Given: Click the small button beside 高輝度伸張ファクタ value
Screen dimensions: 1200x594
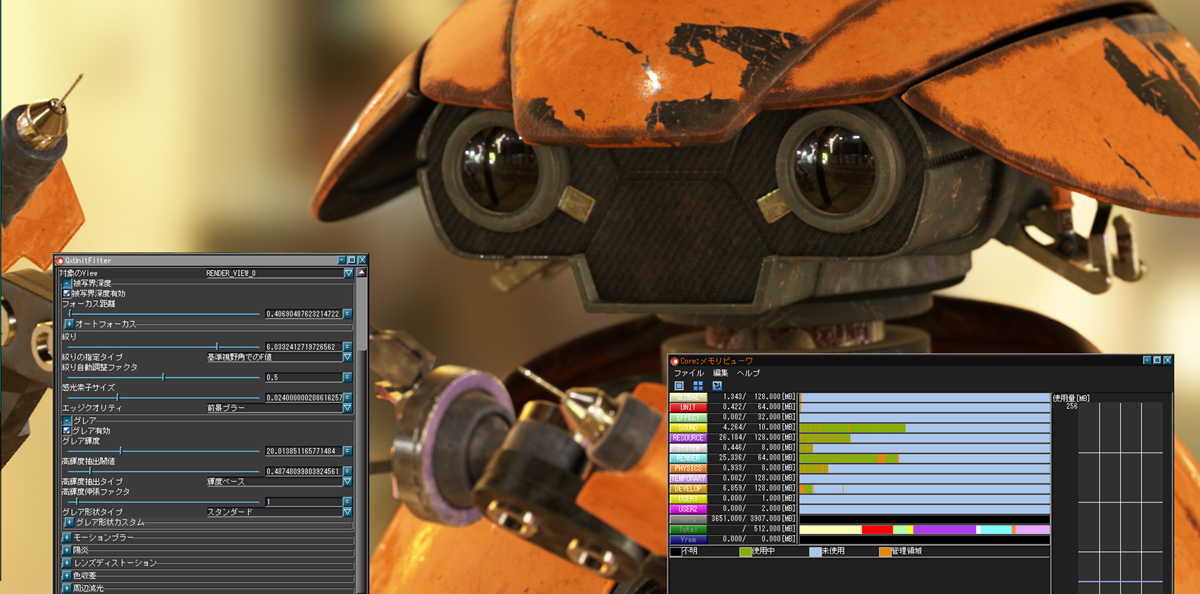Looking at the screenshot, I should coord(347,502).
